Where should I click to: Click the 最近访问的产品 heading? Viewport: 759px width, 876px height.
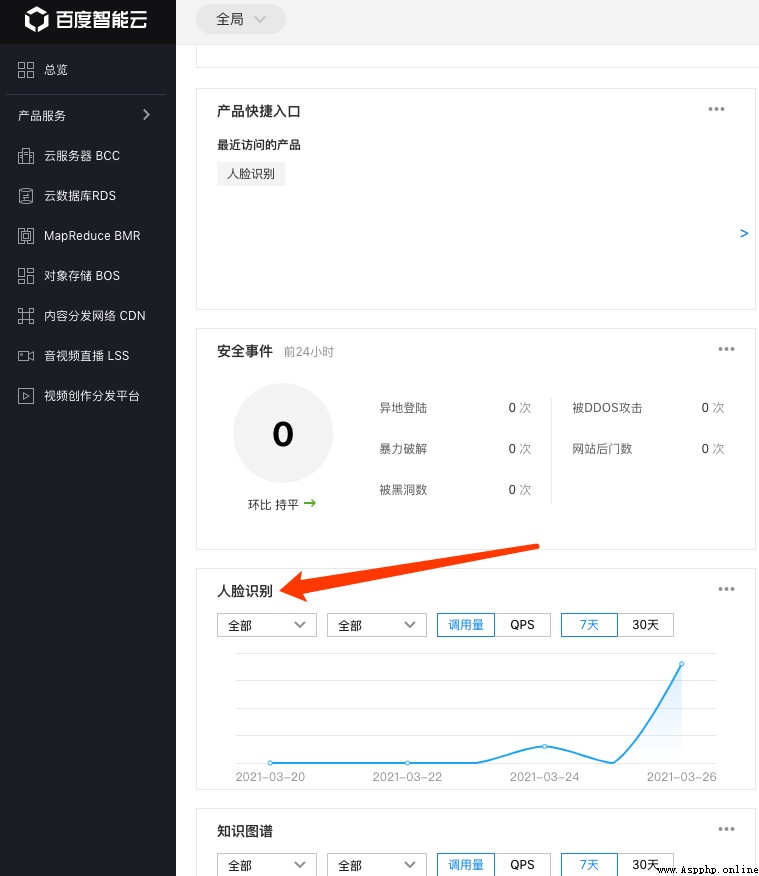259,145
